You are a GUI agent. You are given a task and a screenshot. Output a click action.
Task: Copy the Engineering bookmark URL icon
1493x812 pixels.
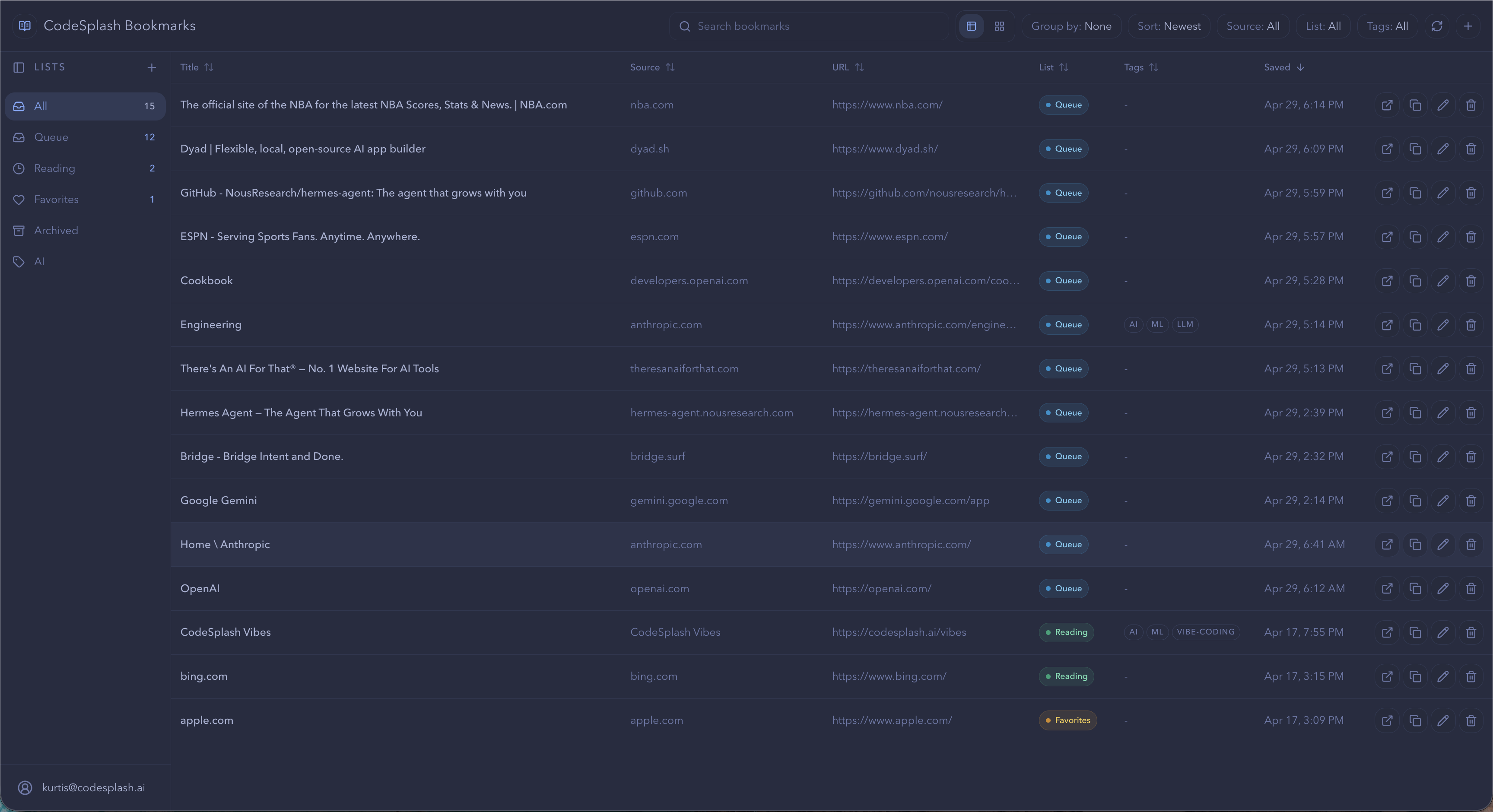(x=1415, y=324)
